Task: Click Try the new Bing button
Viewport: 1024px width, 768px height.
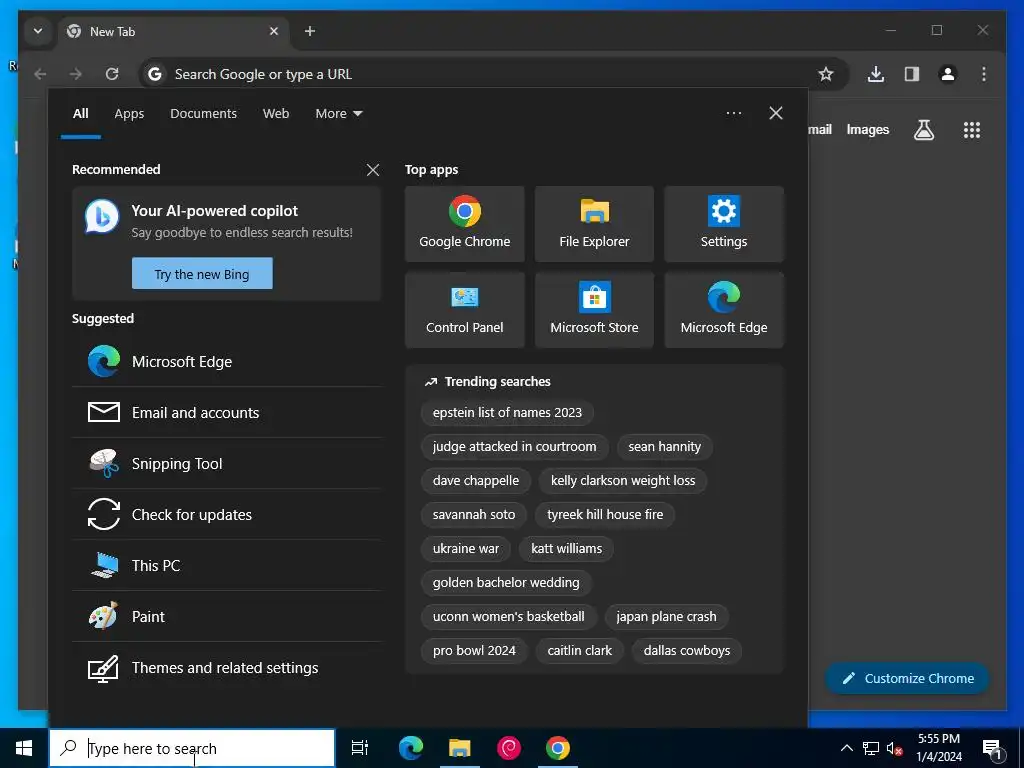Action: click(x=202, y=274)
